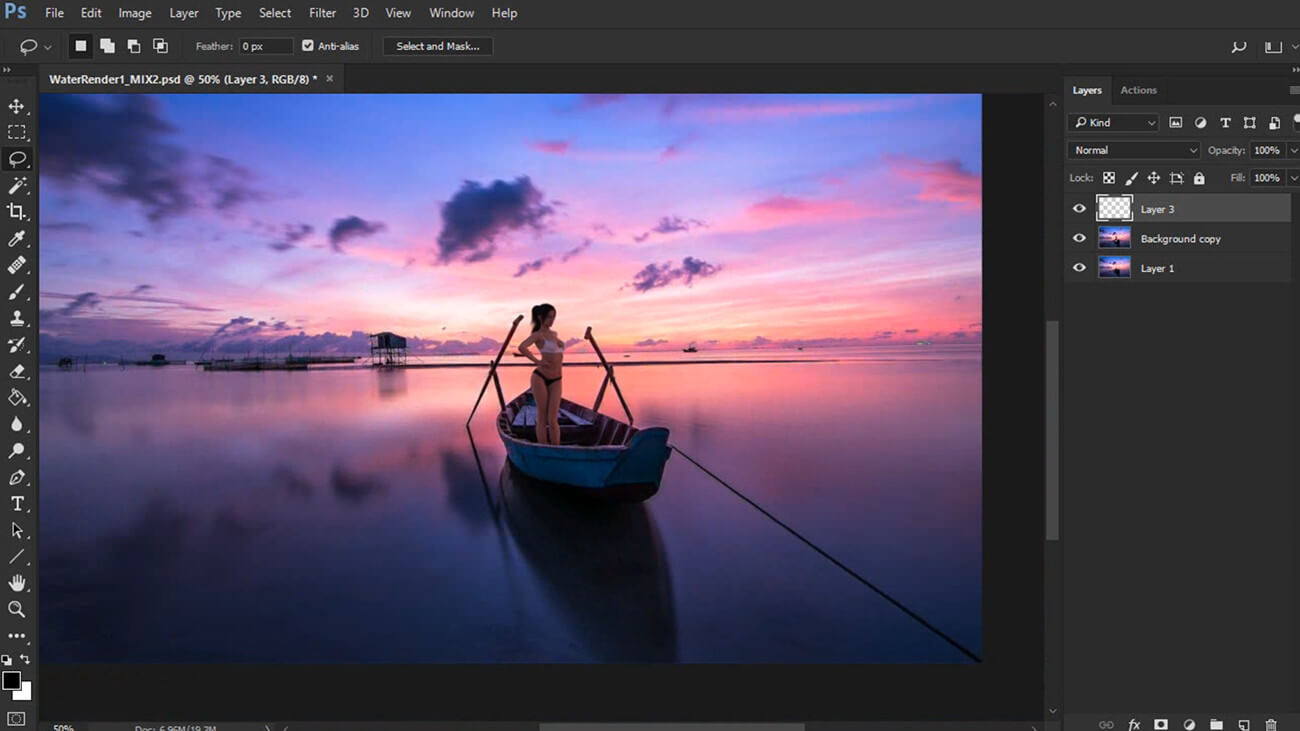
Task: Open the Filter menu
Action: pyautogui.click(x=322, y=13)
